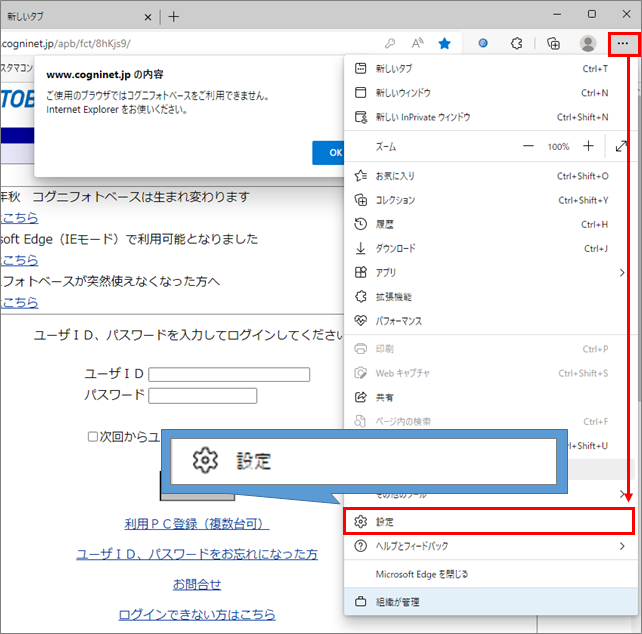The width and height of the screenshot is (642, 634).
Task: Click the password key icon in address bar
Action: coord(390,43)
